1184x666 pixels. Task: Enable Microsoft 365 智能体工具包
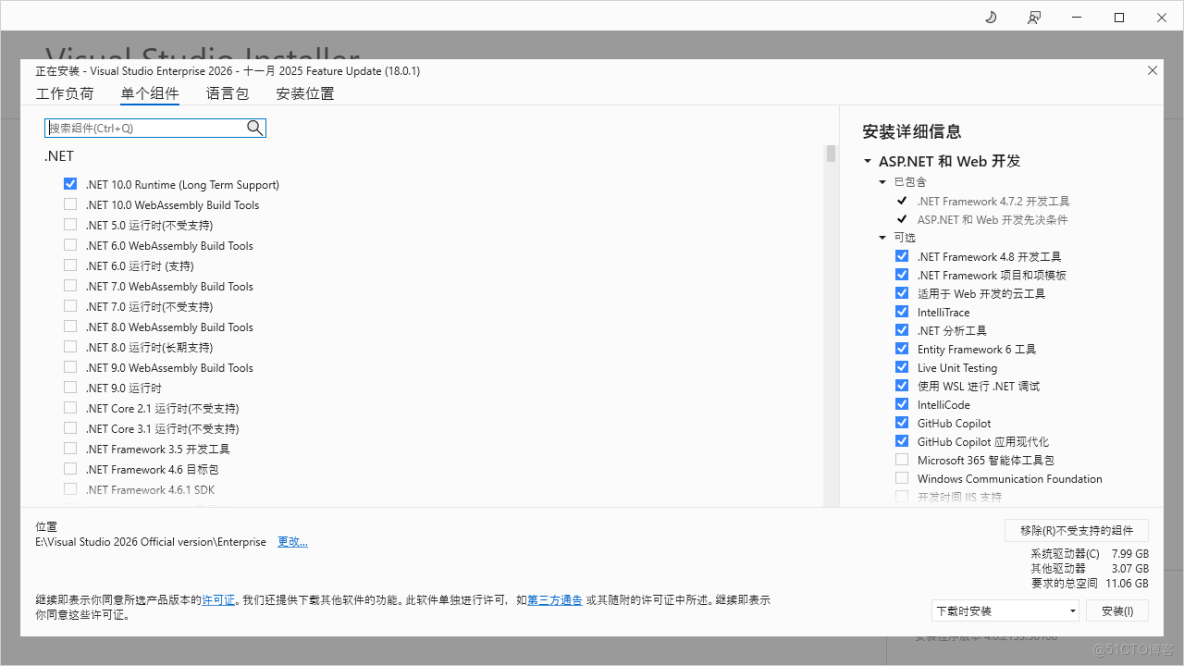click(x=902, y=459)
